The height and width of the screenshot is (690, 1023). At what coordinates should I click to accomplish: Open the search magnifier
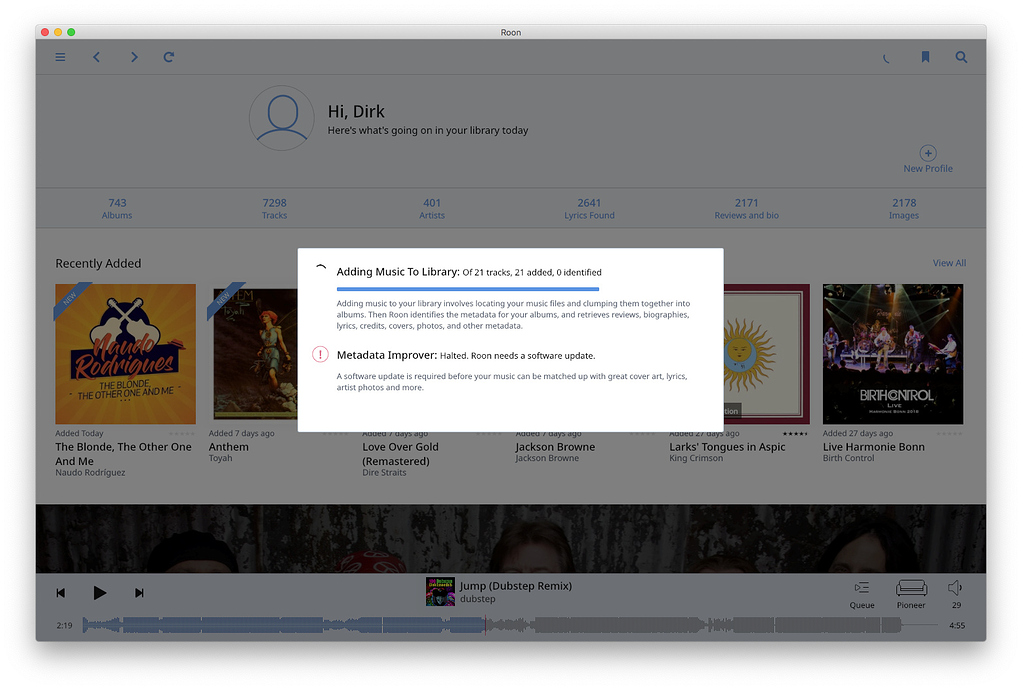pyautogui.click(x=961, y=57)
